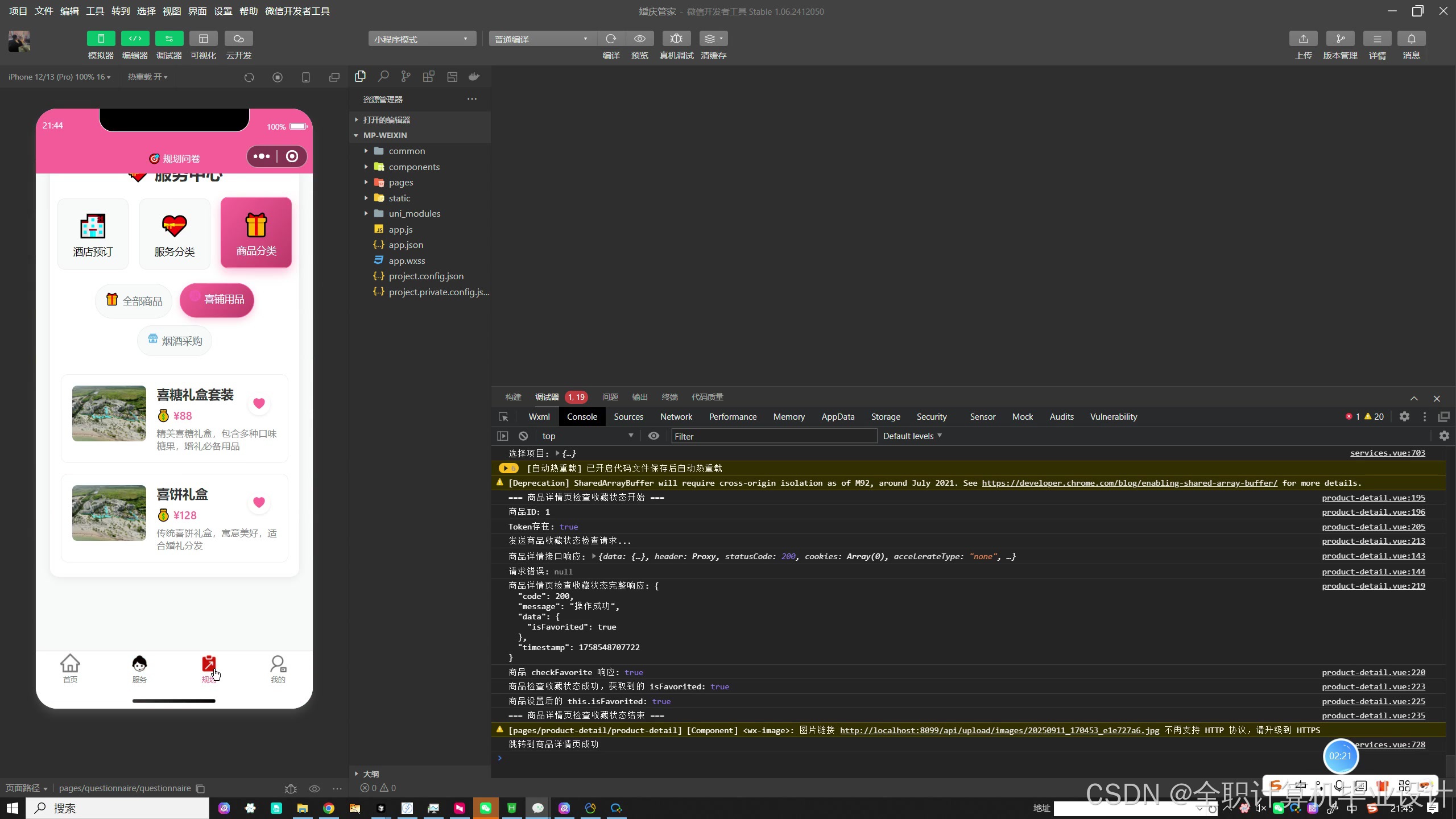Open the Default levels dropdown

pyautogui.click(x=912, y=436)
